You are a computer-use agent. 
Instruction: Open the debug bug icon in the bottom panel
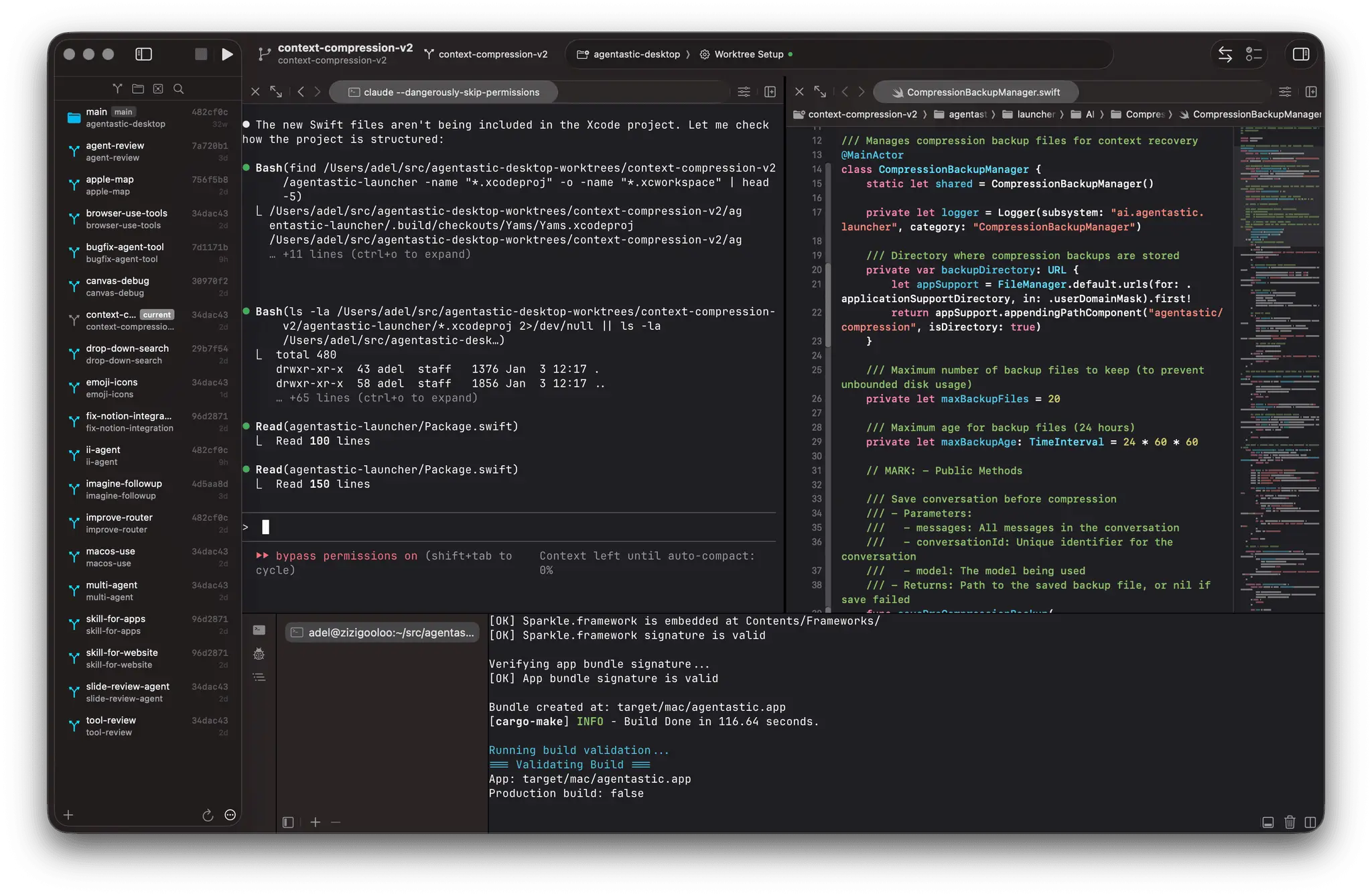tap(259, 654)
